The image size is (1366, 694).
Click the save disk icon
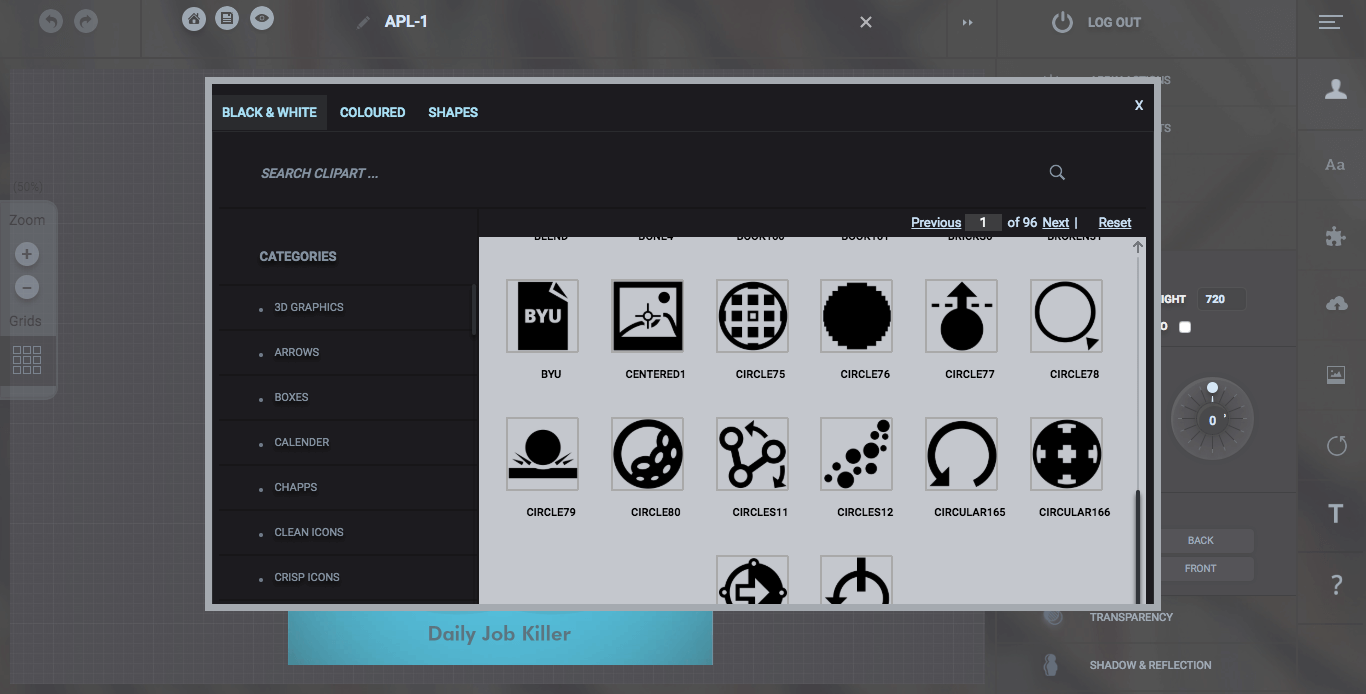(x=228, y=18)
